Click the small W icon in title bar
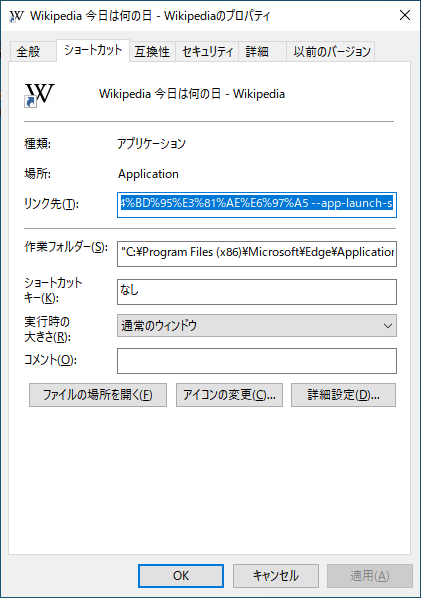This screenshot has height=598, width=421. click(x=16, y=16)
